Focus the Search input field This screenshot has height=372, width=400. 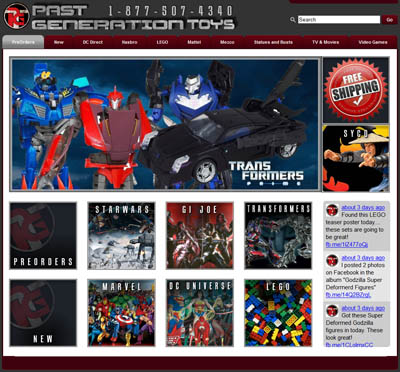pyautogui.click(x=339, y=20)
